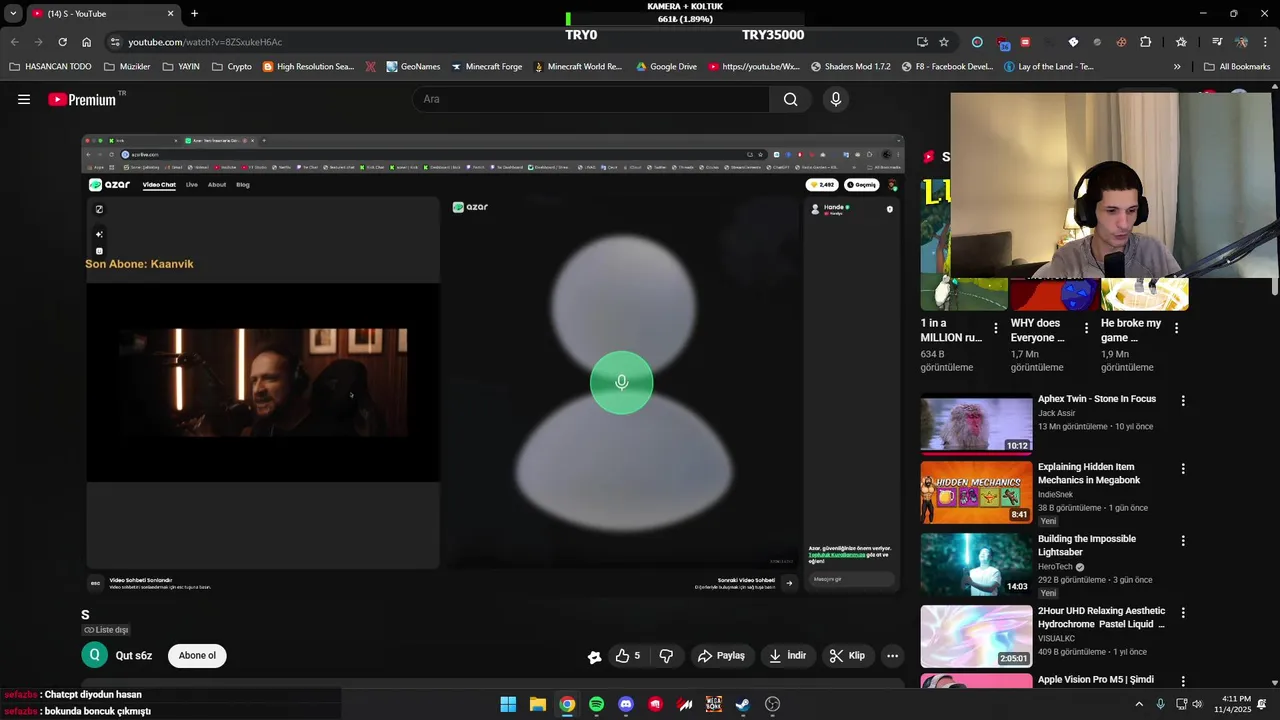Open 'Building the Impossible Lightsaber' thumbnail
This screenshot has width=1280, height=720.
click(x=976, y=565)
